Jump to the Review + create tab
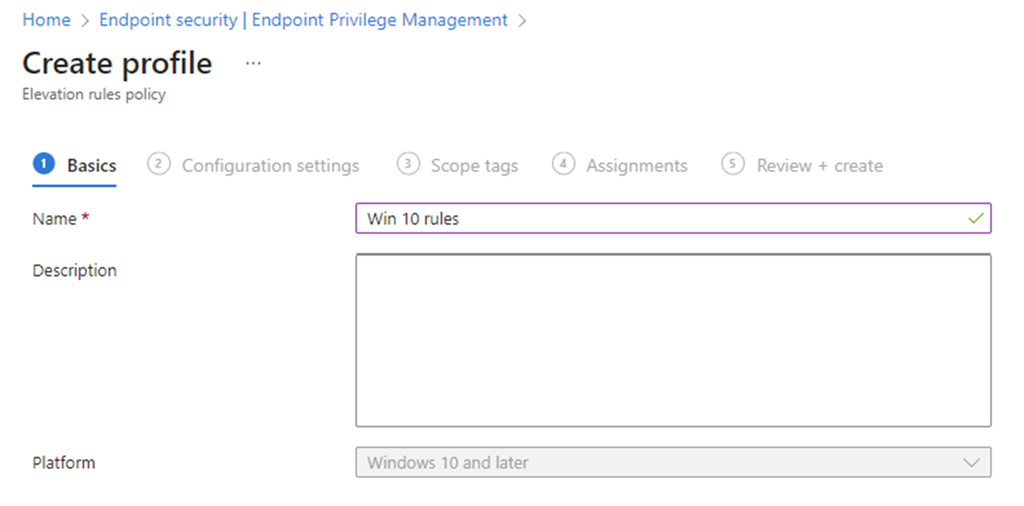 (x=819, y=166)
